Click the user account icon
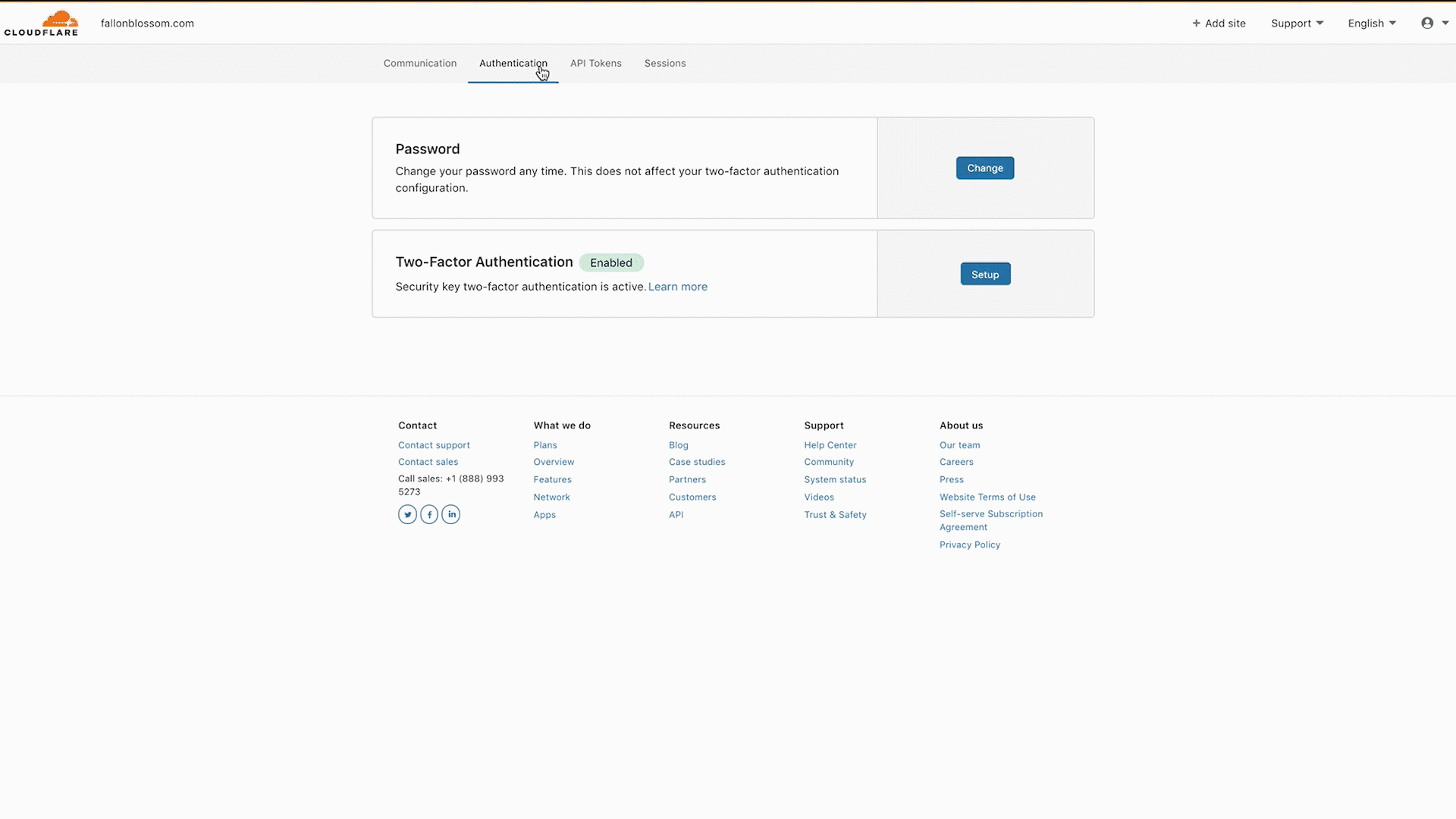Viewport: 1456px width, 819px height. click(1428, 22)
